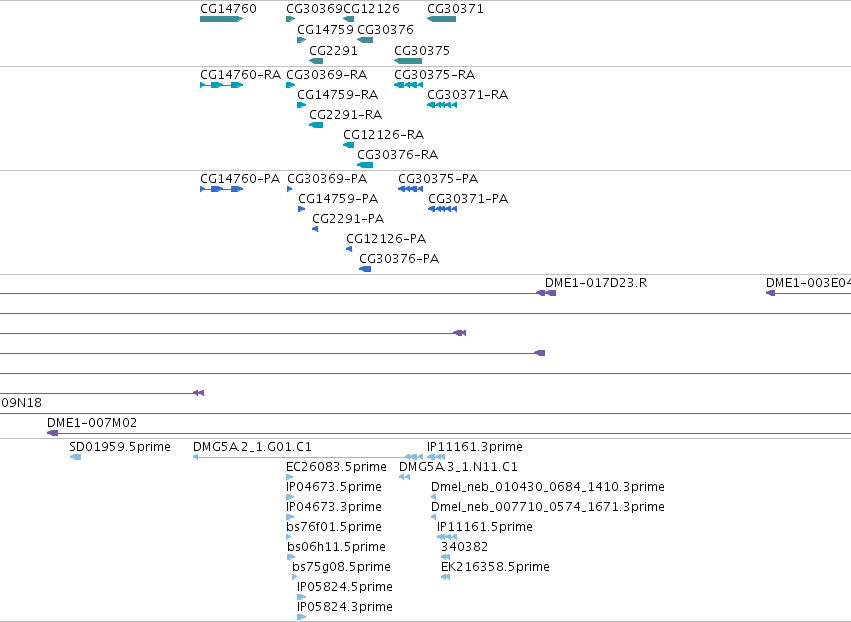Select the CG30371 gene label
This screenshot has height=622, width=851.
(455, 9)
